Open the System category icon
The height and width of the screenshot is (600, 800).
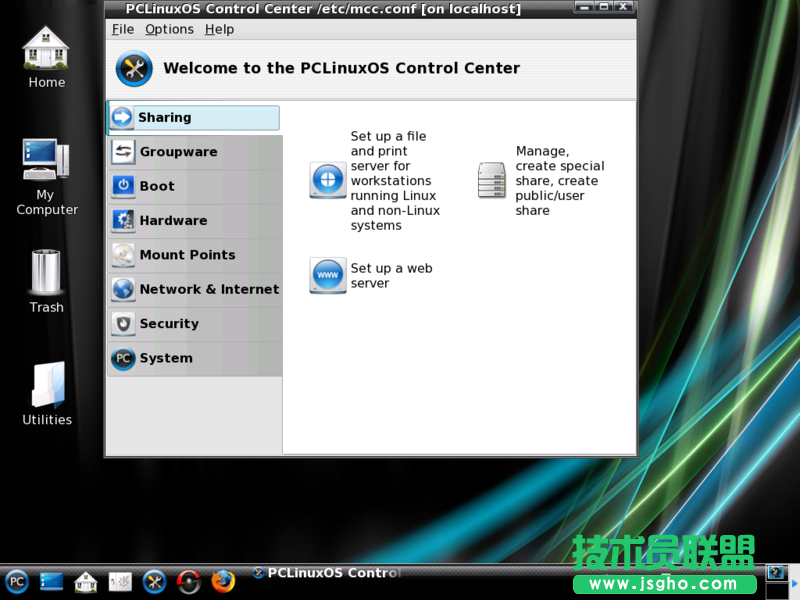123,359
